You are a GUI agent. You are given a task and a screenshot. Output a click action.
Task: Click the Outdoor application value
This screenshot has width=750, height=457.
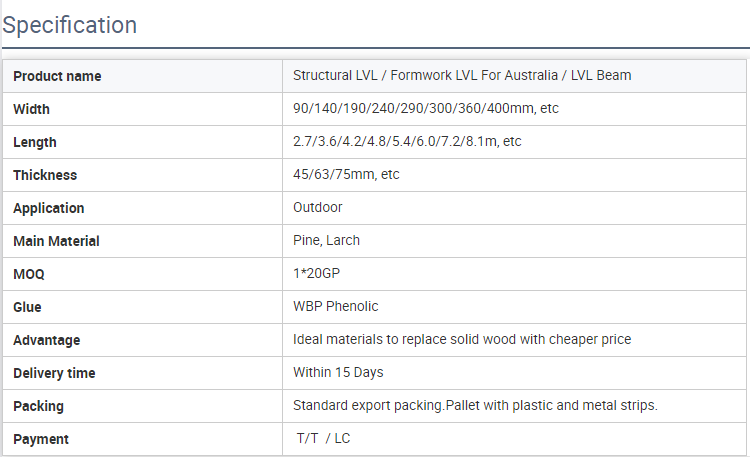tap(318, 208)
